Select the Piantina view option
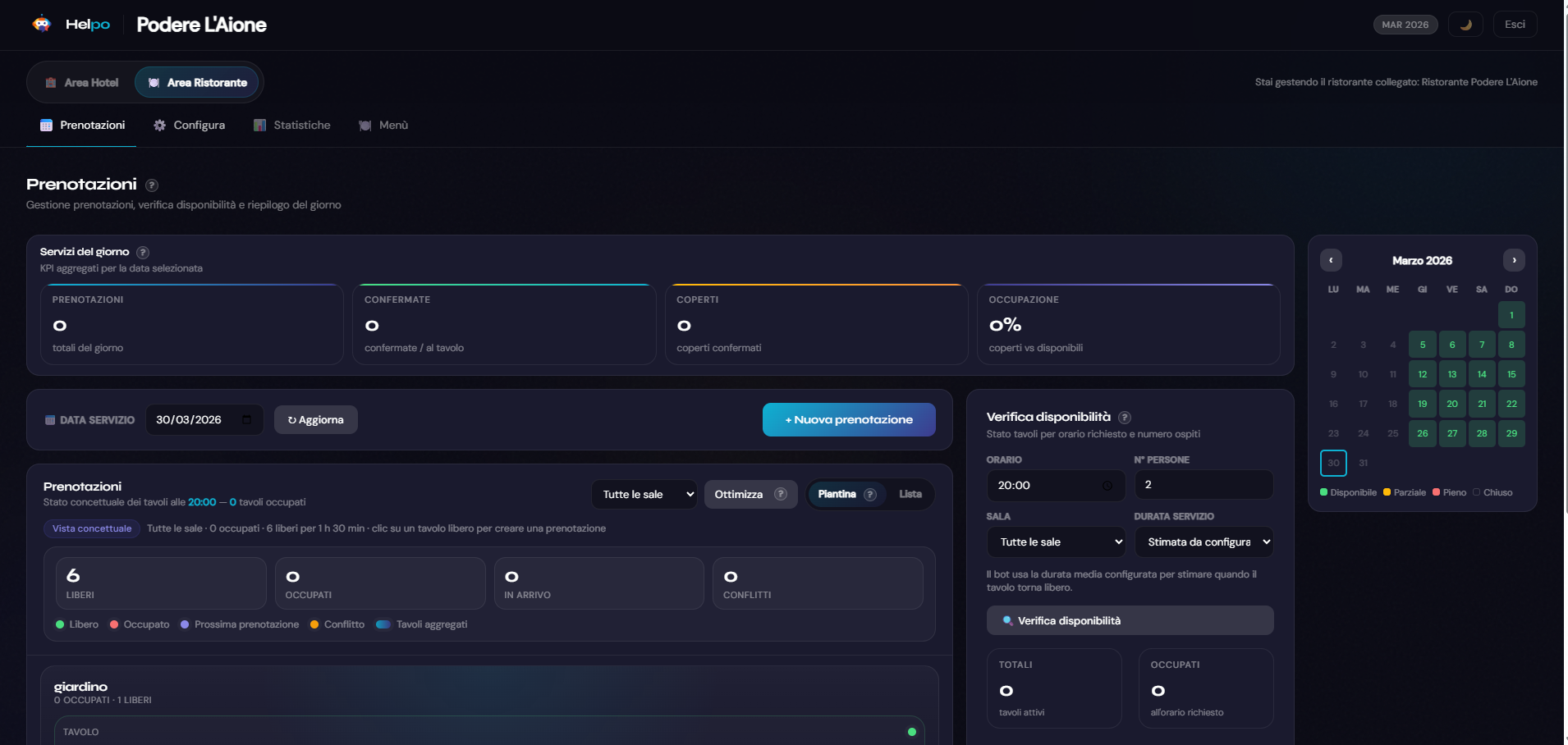The height and width of the screenshot is (745, 1568). (839, 494)
